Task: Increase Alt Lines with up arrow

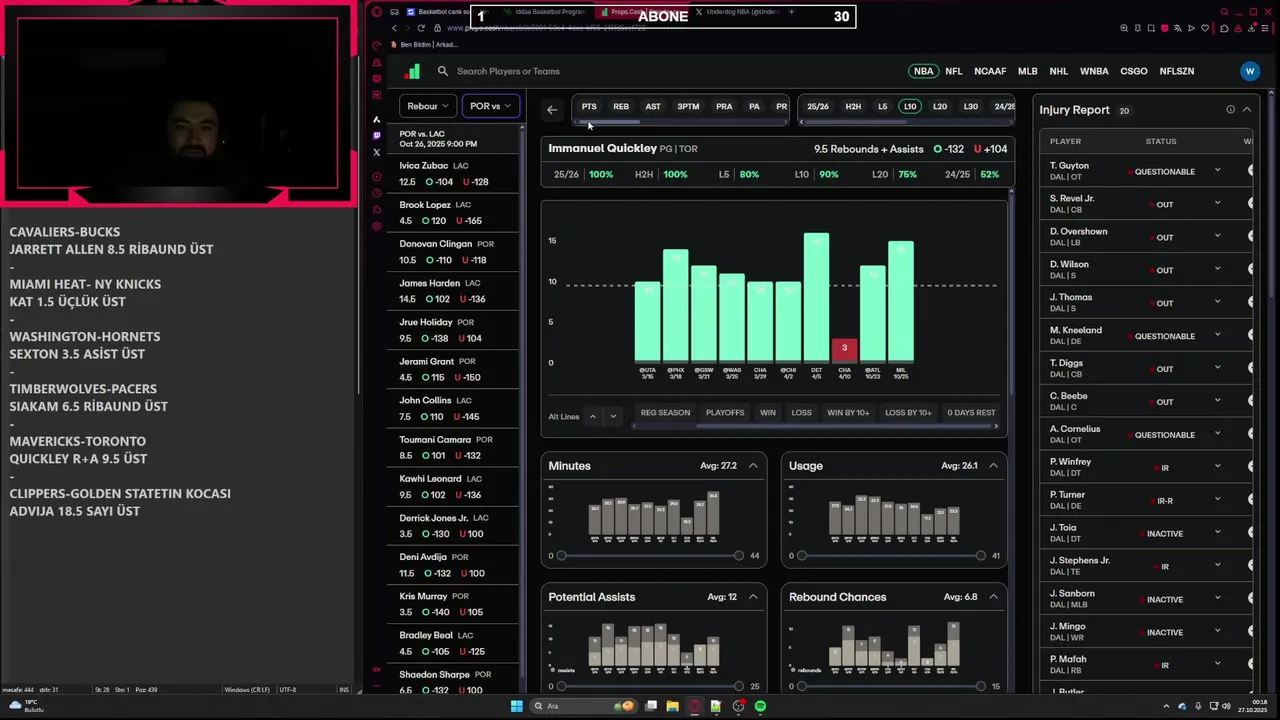Action: [x=592, y=416]
